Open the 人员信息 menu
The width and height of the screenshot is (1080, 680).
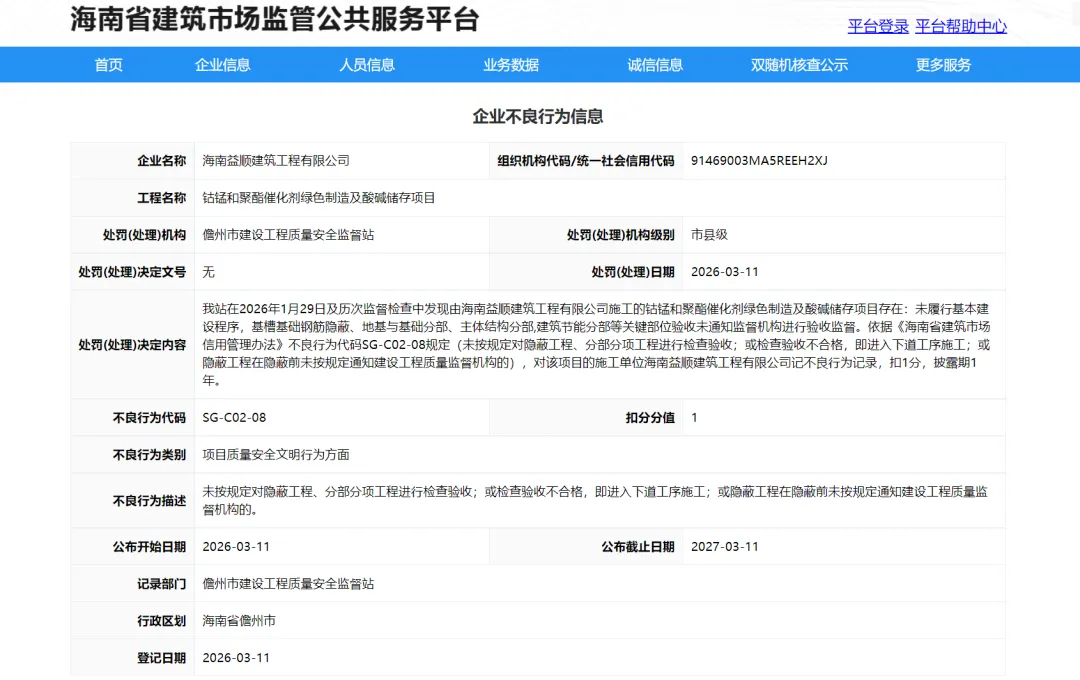(x=366, y=65)
